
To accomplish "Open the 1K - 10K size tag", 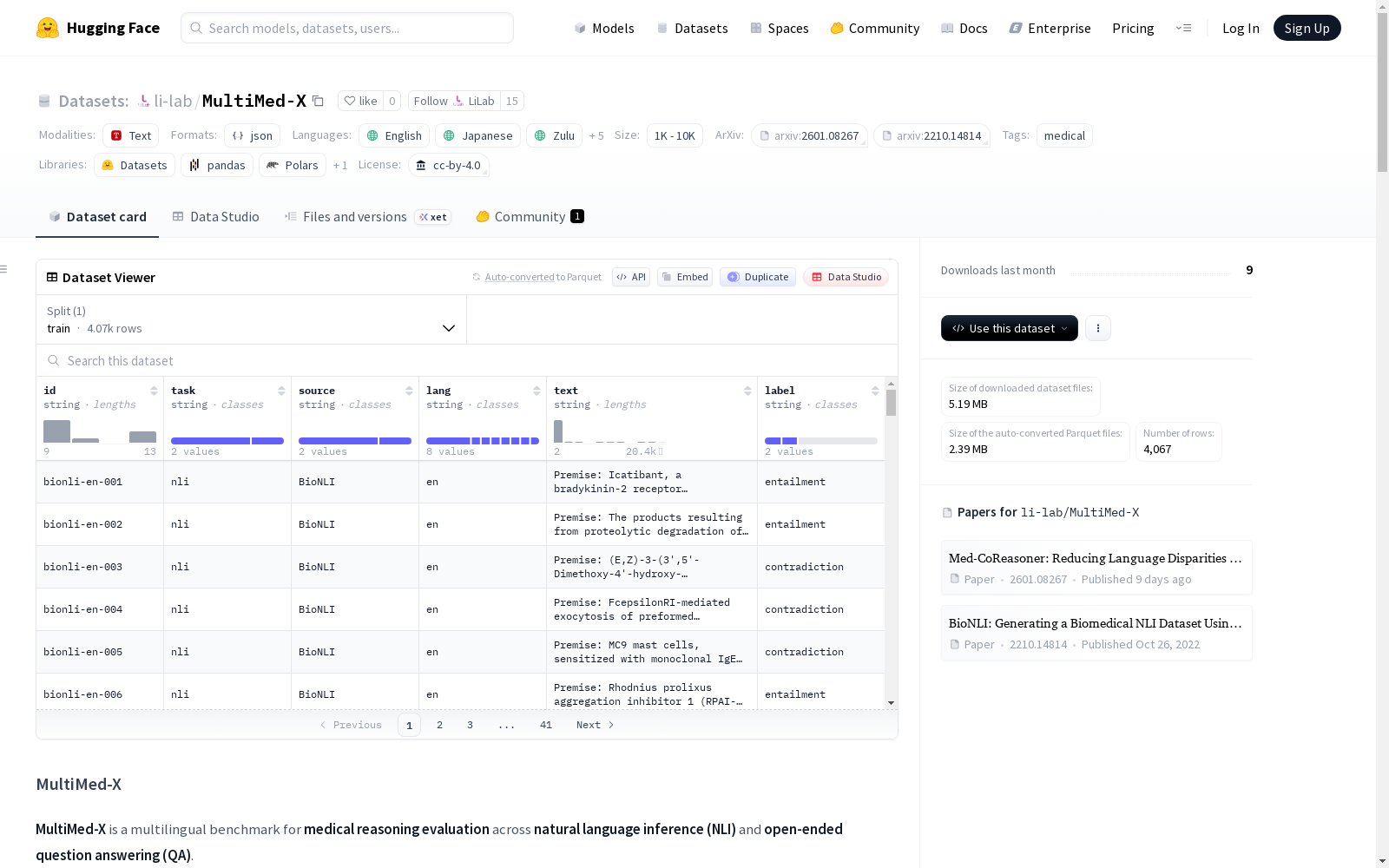I will pyautogui.click(x=675, y=135).
